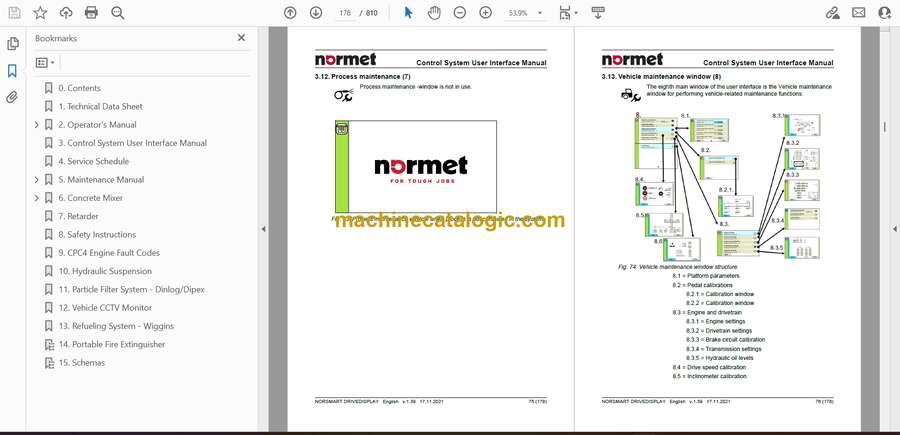
Task: Expand the right tools pane arrow
Action: point(894,229)
